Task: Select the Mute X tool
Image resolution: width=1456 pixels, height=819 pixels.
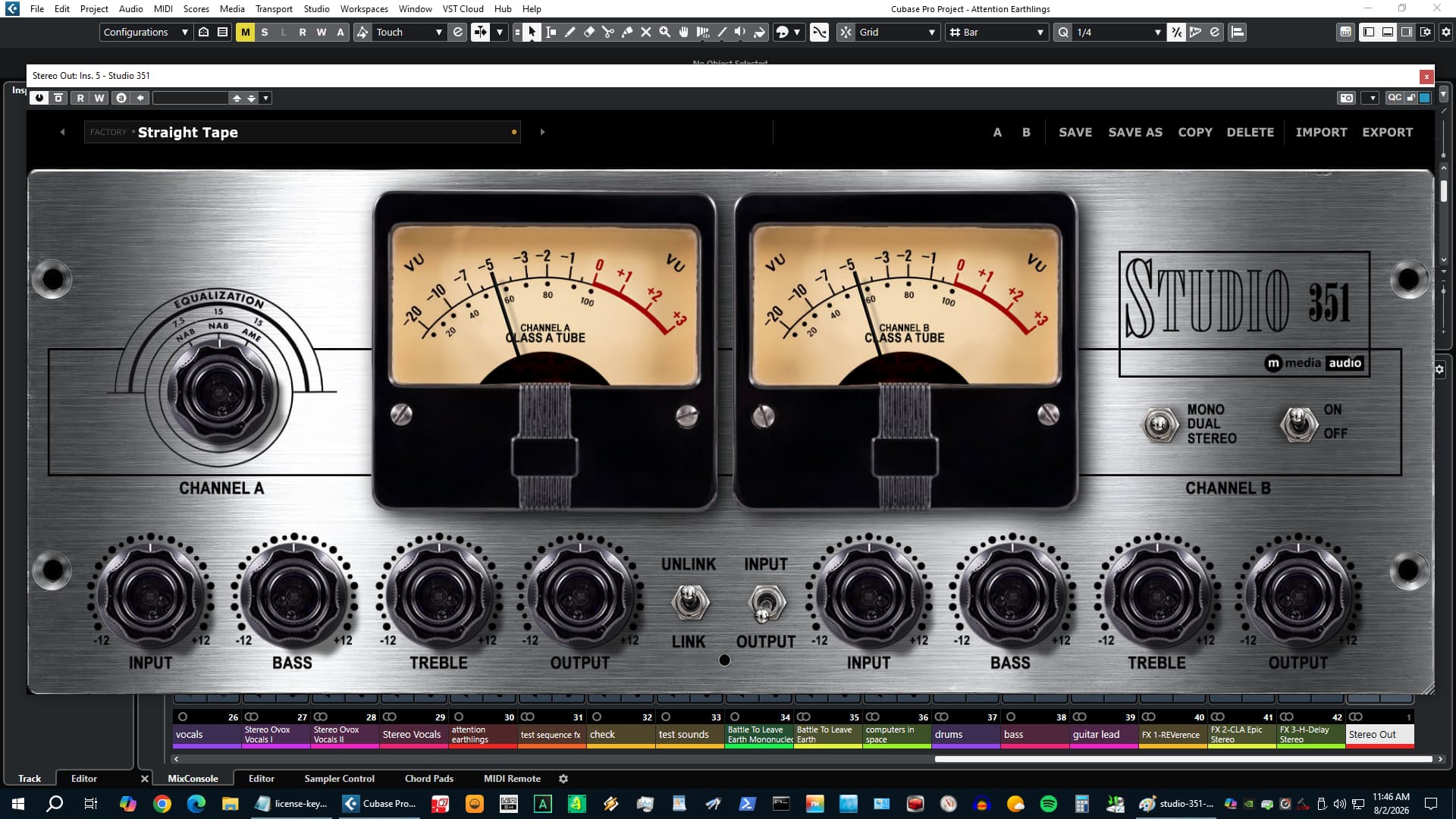Action: 646,32
